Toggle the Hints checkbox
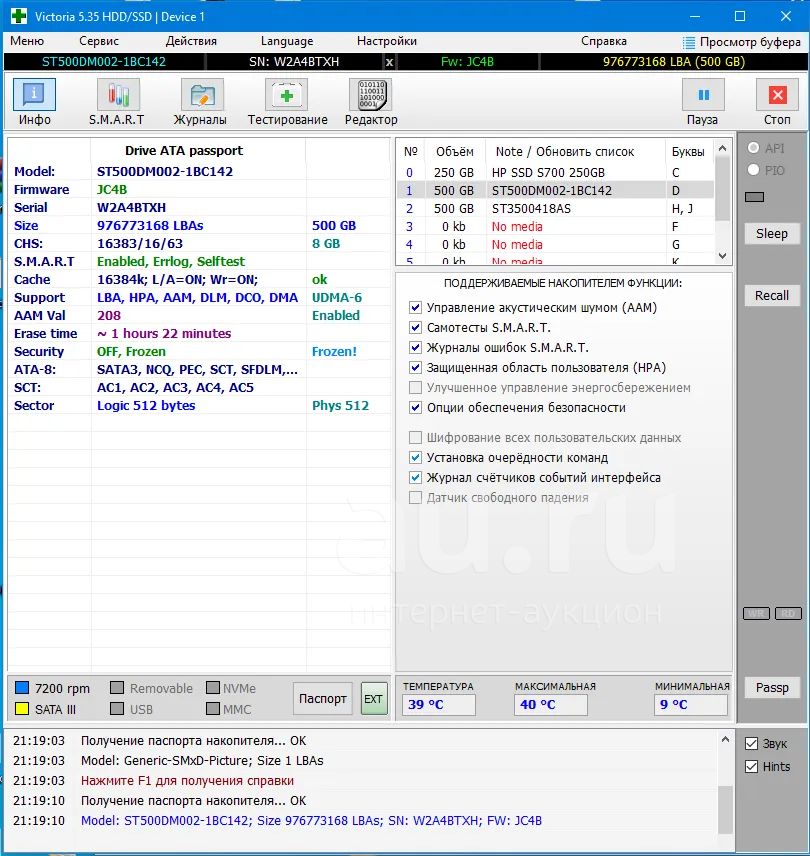Viewport: 810px width, 856px height. pos(752,766)
